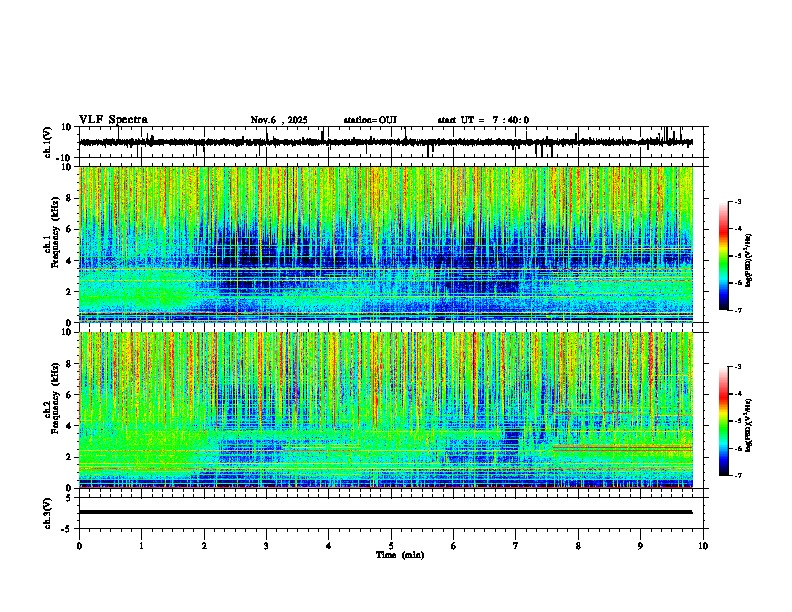792x612 pixels.
Task: Click time axis tick label '5'
Action: 391,546
